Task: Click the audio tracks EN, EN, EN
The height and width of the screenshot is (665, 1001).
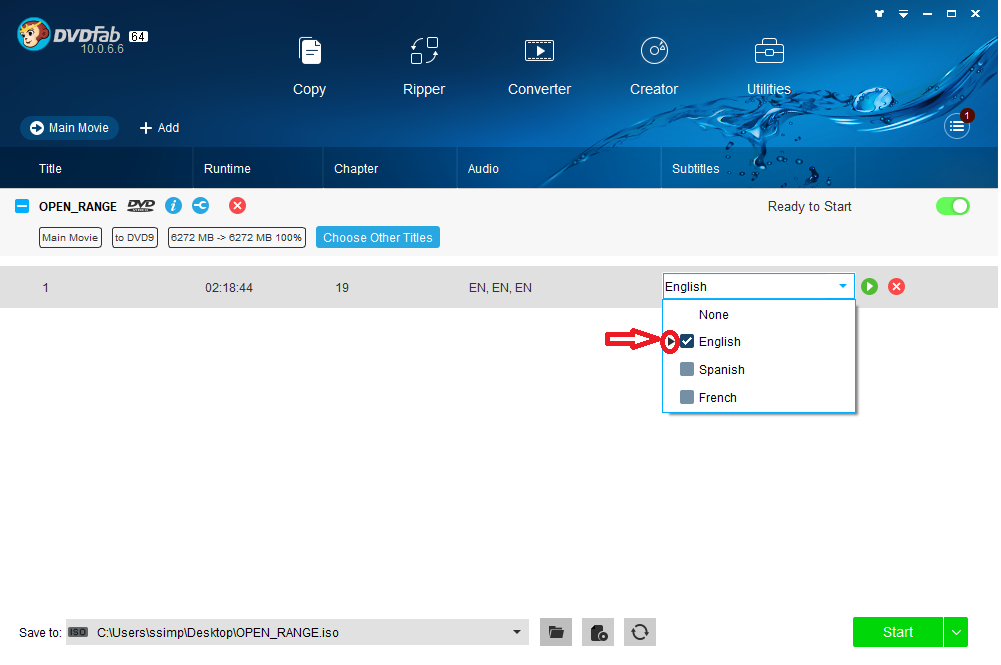Action: (x=500, y=288)
